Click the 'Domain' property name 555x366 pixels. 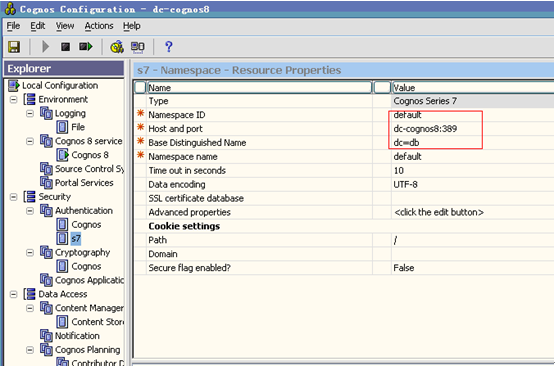click(163, 254)
